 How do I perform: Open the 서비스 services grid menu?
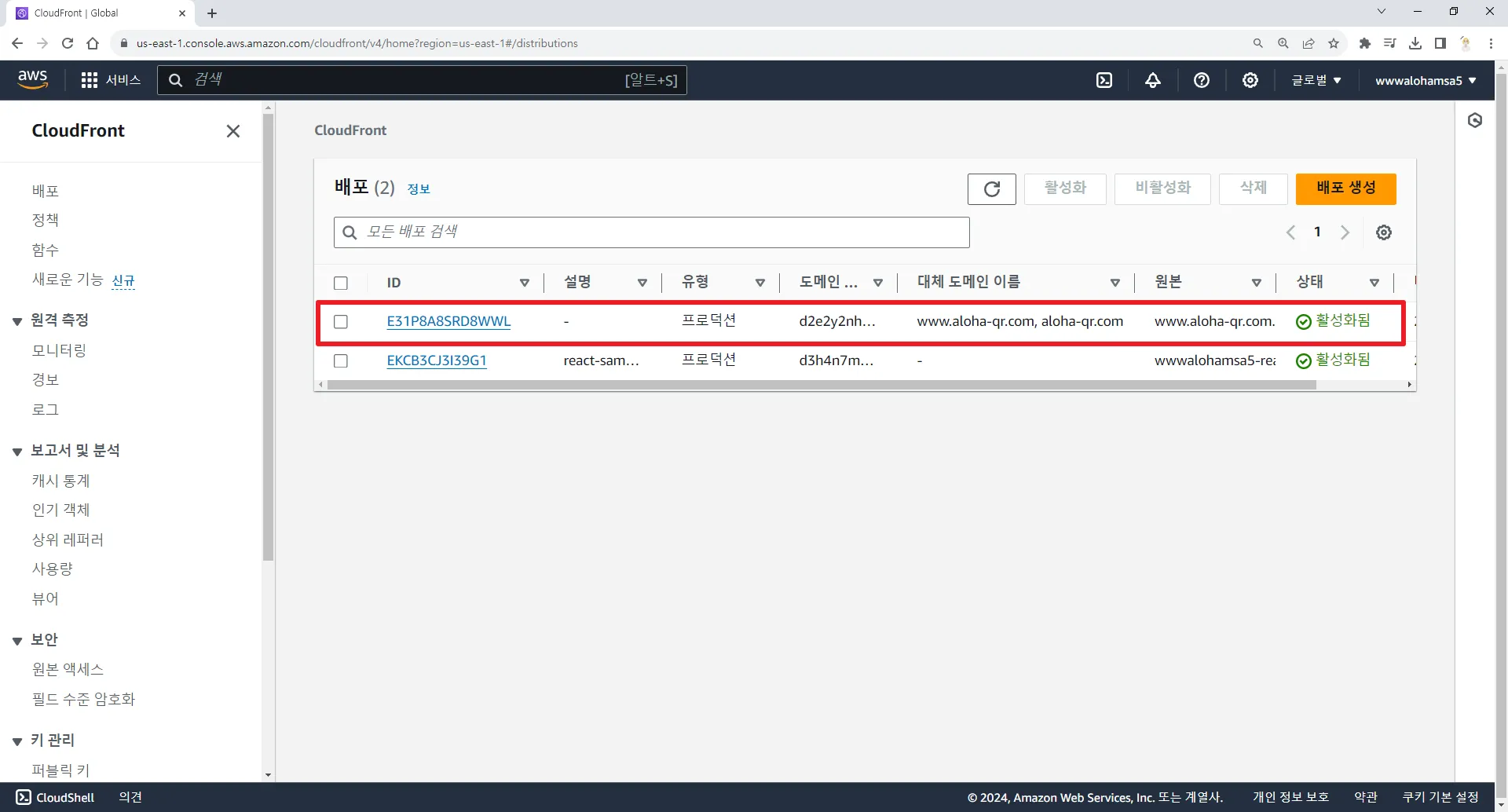click(111, 80)
